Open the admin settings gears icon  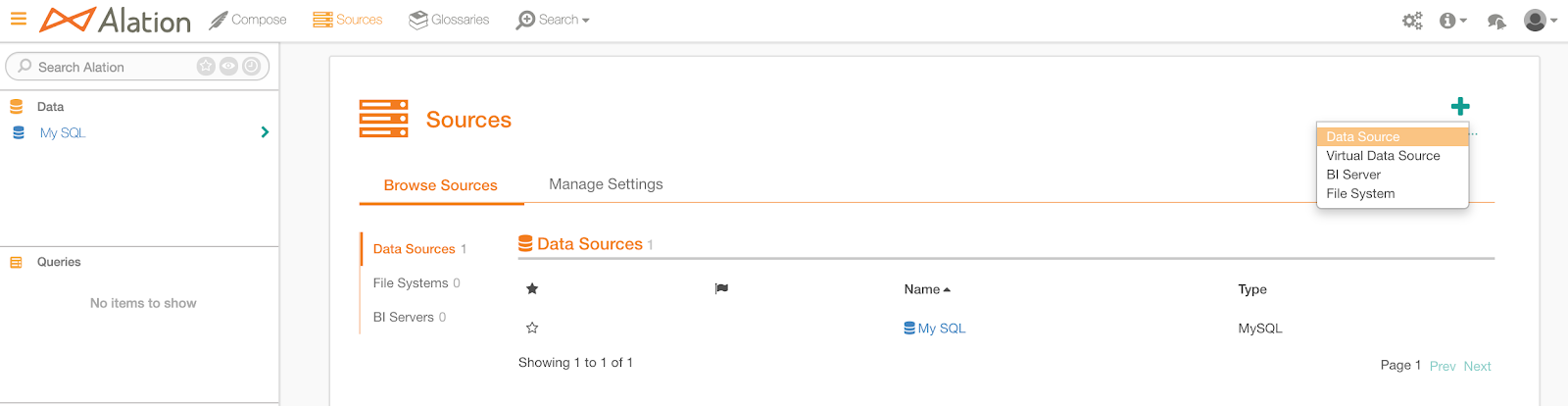click(1412, 20)
